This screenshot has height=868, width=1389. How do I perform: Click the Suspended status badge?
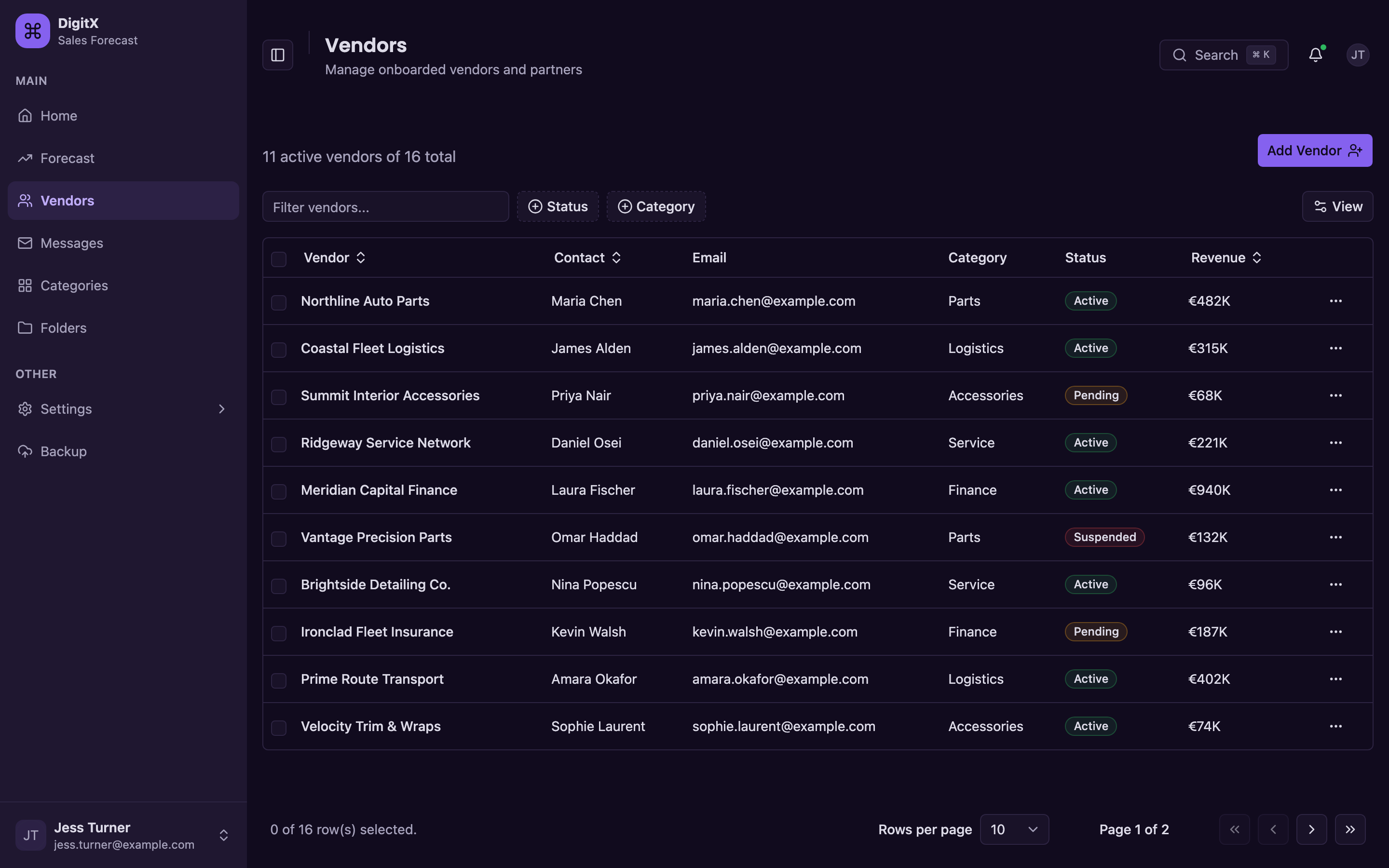pos(1104,537)
